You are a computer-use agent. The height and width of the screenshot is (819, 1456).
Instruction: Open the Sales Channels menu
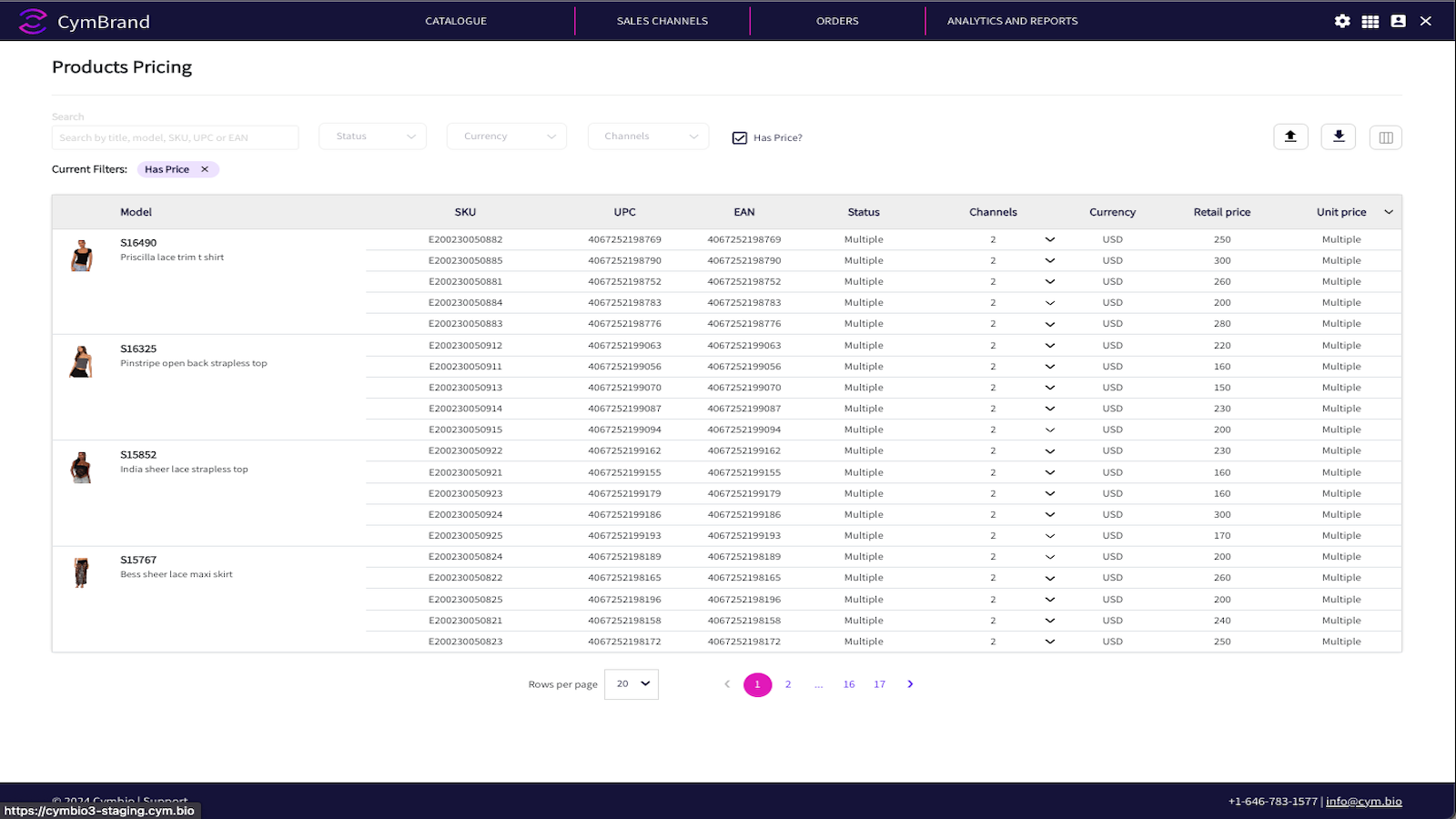point(662,21)
